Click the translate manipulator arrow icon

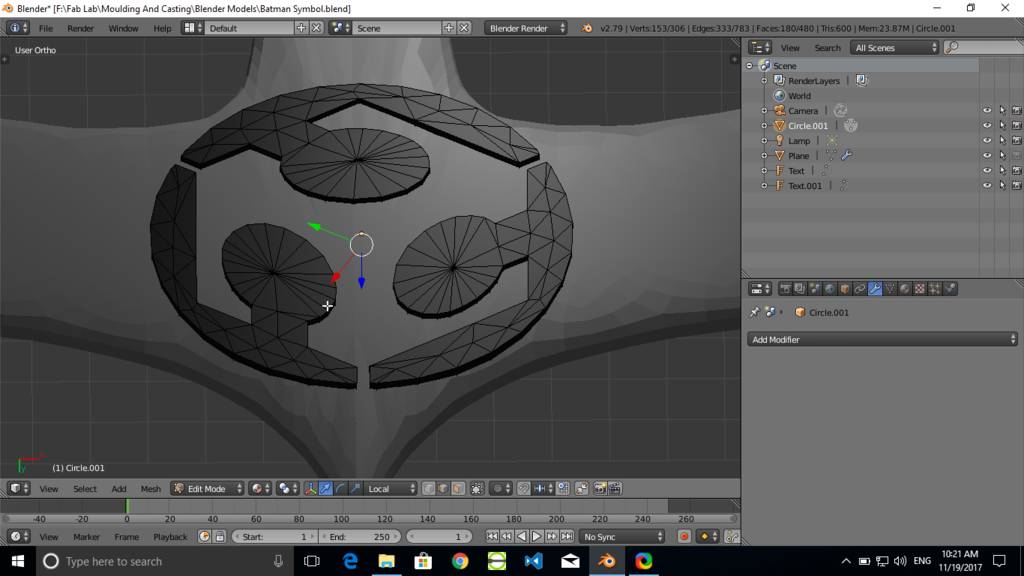pyautogui.click(x=325, y=489)
